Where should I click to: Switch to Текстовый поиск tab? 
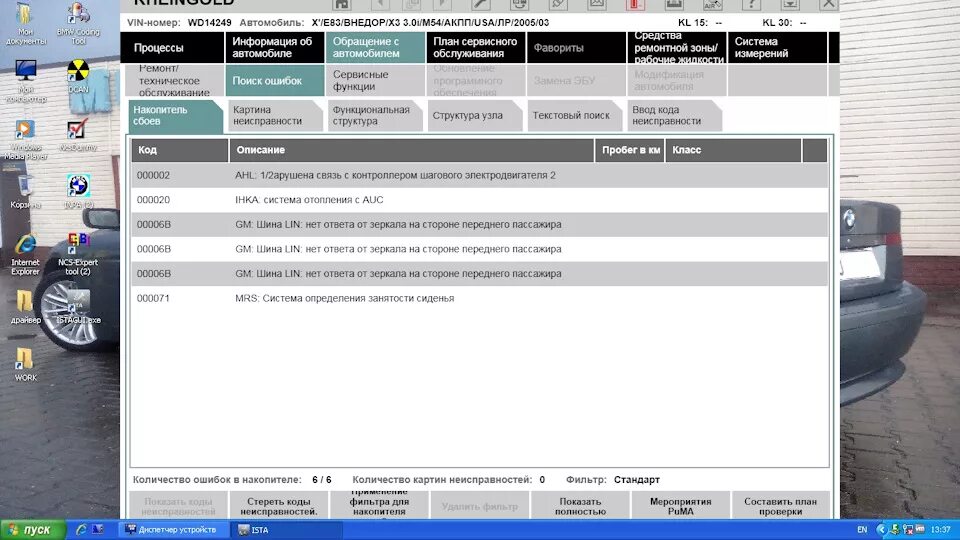pyautogui.click(x=575, y=116)
